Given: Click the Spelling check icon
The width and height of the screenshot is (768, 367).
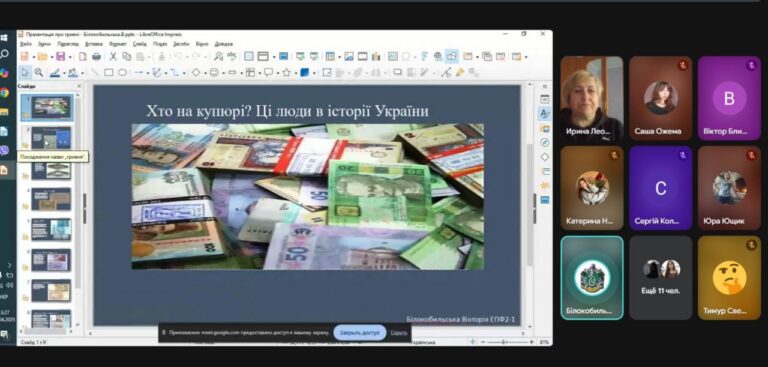Looking at the screenshot, I should [232, 57].
